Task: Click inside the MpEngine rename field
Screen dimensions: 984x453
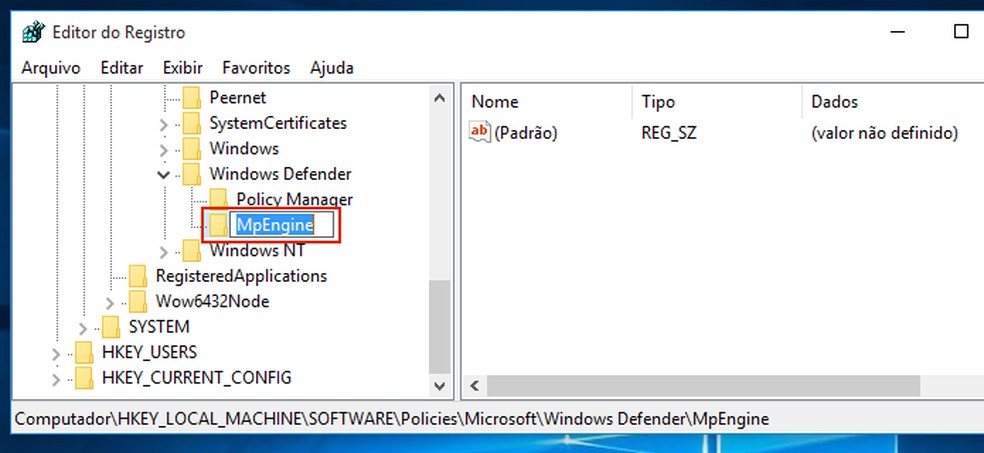Action: coord(281,225)
